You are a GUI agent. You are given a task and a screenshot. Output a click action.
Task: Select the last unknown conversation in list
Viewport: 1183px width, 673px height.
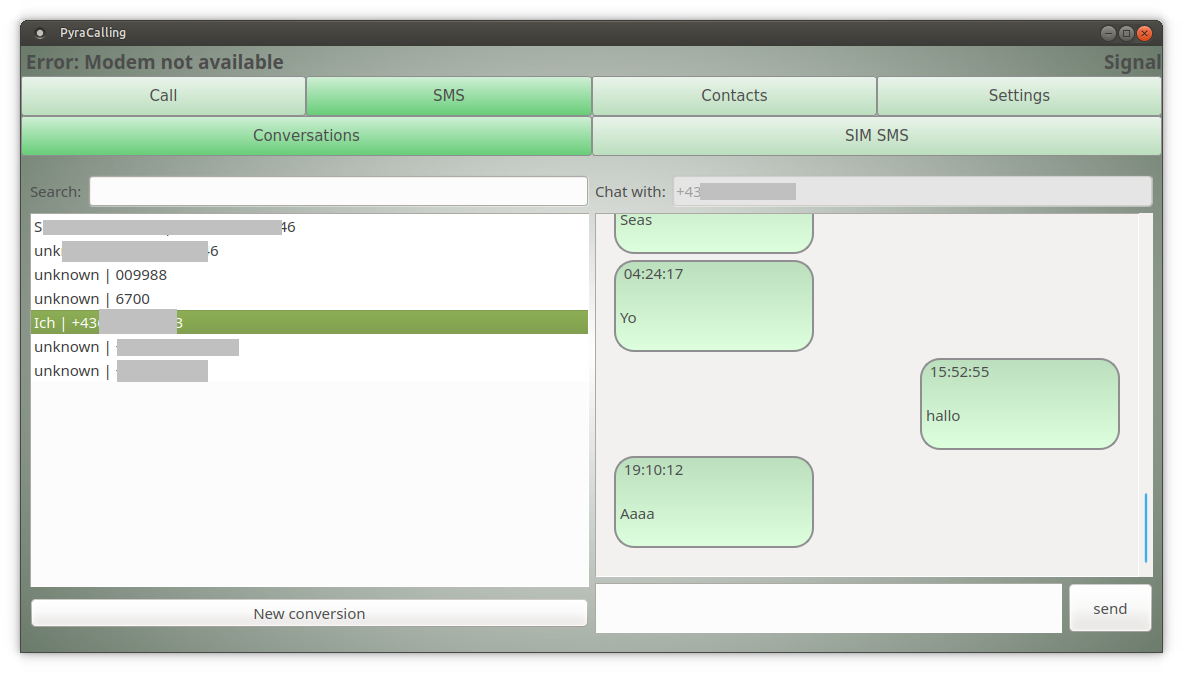click(x=120, y=371)
